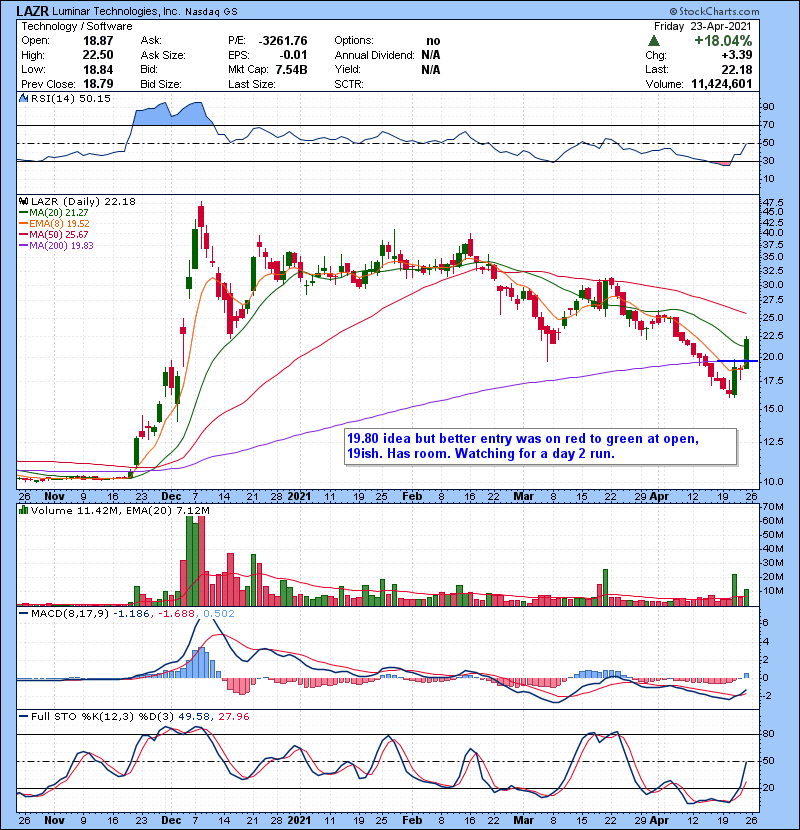
Task: Select the Open price 18.87
Action: [98, 41]
